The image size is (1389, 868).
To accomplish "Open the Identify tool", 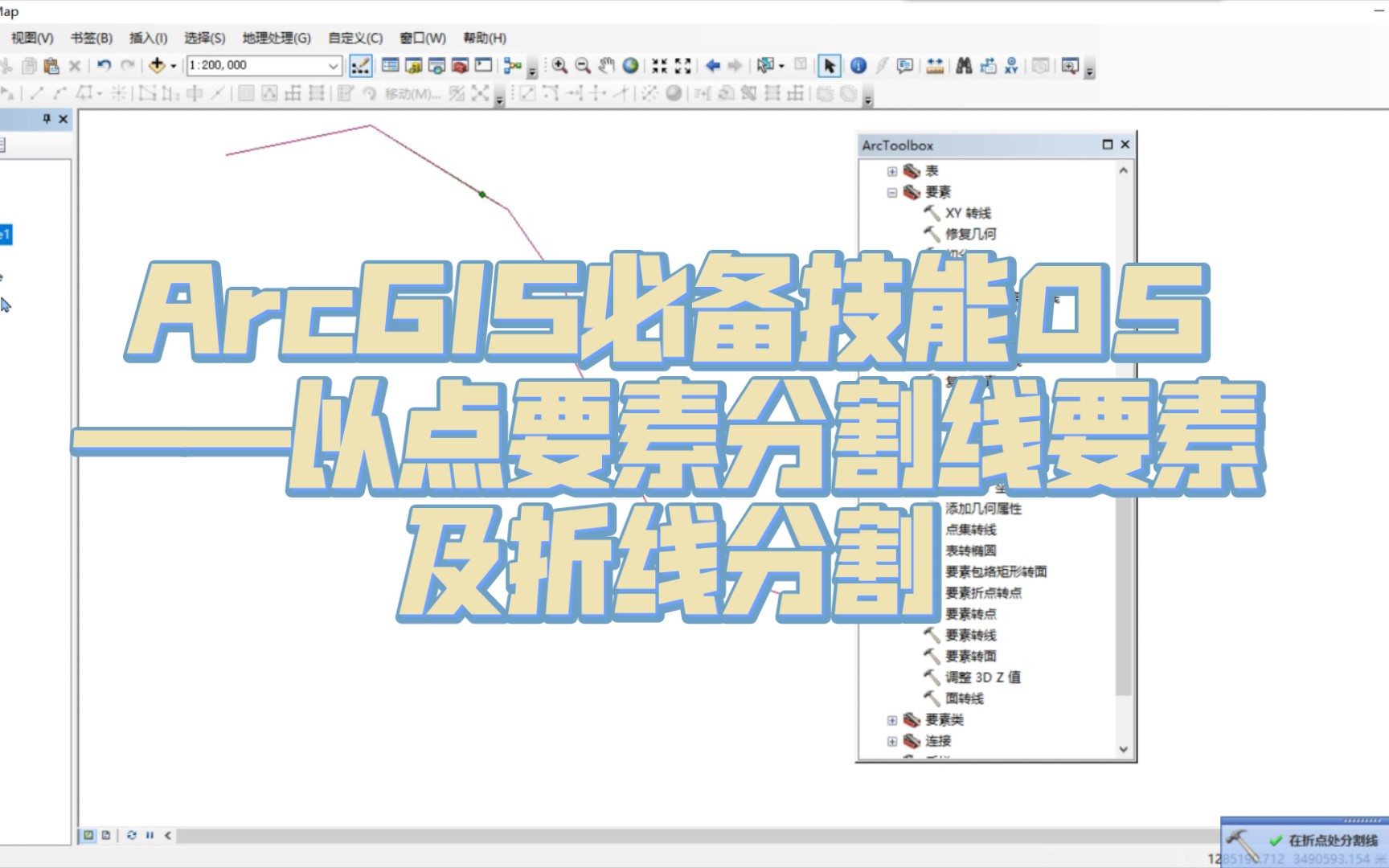I will click(858, 66).
